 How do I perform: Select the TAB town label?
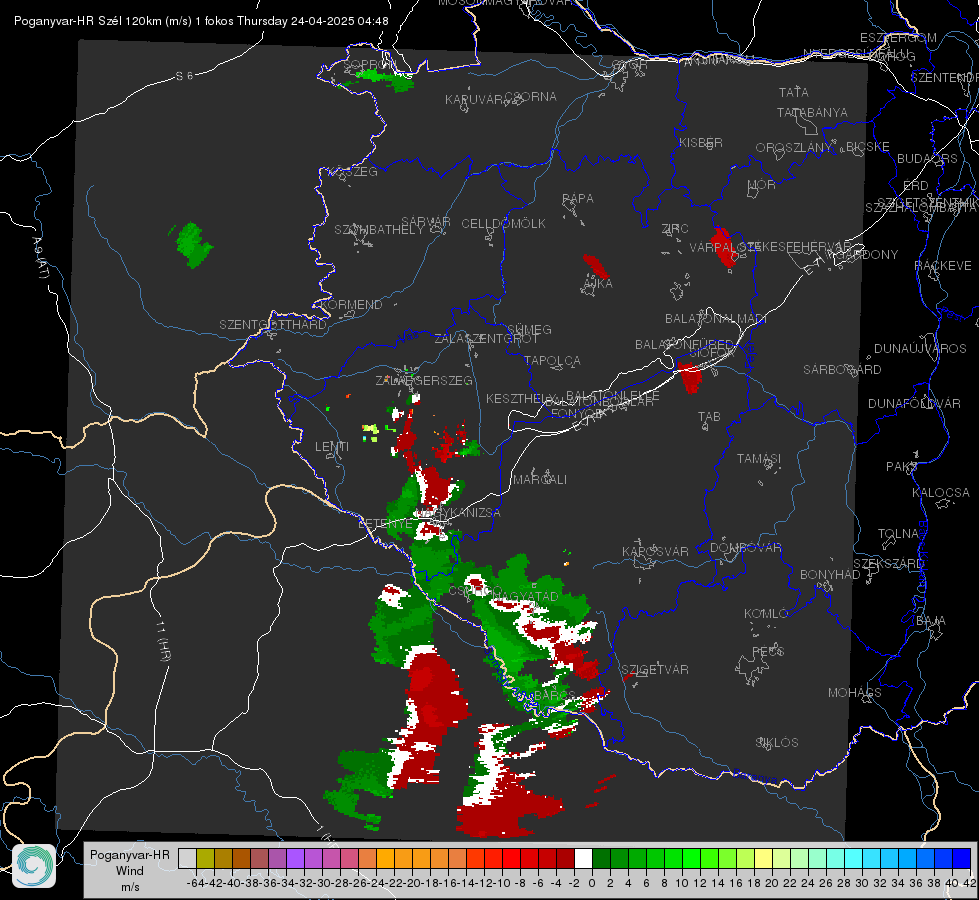[709, 417]
